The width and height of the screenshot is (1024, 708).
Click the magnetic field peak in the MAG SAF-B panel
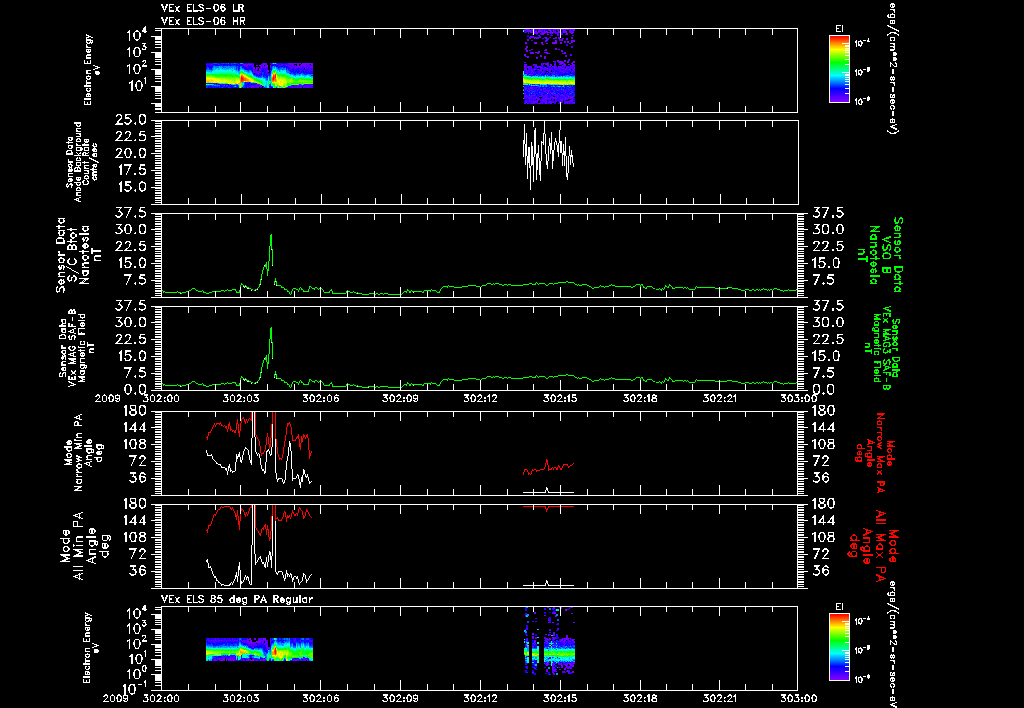271,329
